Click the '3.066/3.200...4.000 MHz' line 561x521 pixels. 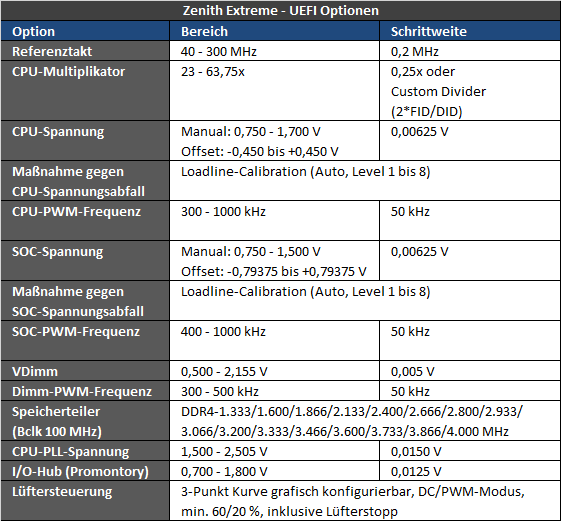coord(345,432)
